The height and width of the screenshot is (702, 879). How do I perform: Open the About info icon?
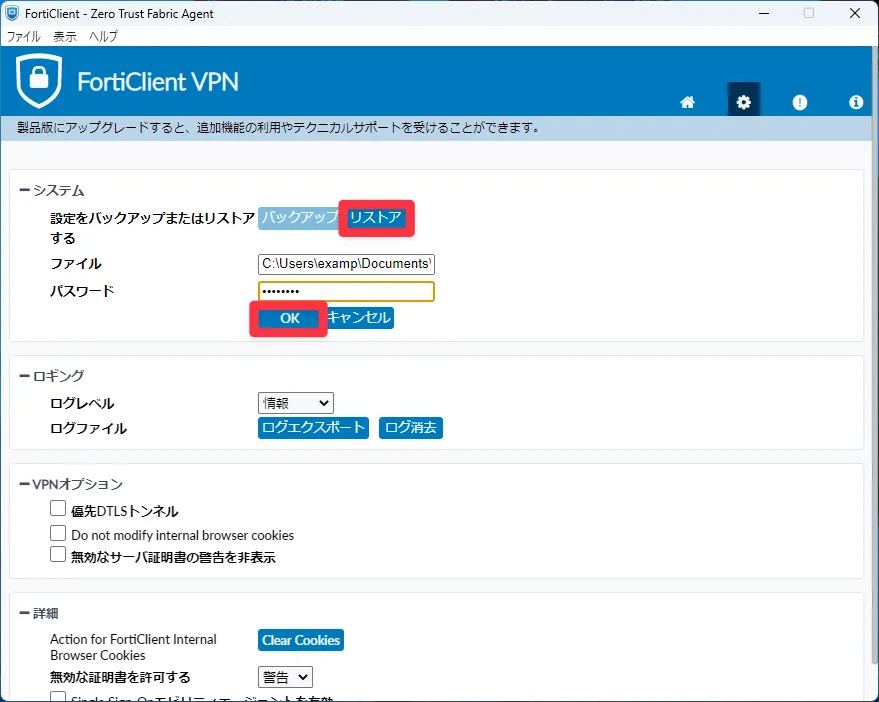(856, 102)
